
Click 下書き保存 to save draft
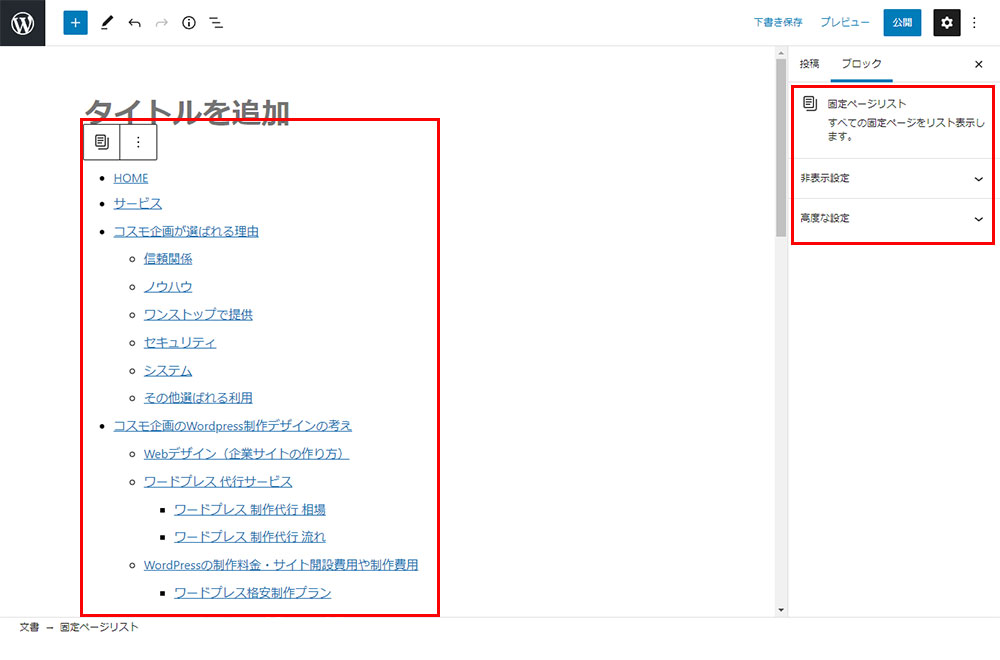(x=778, y=23)
